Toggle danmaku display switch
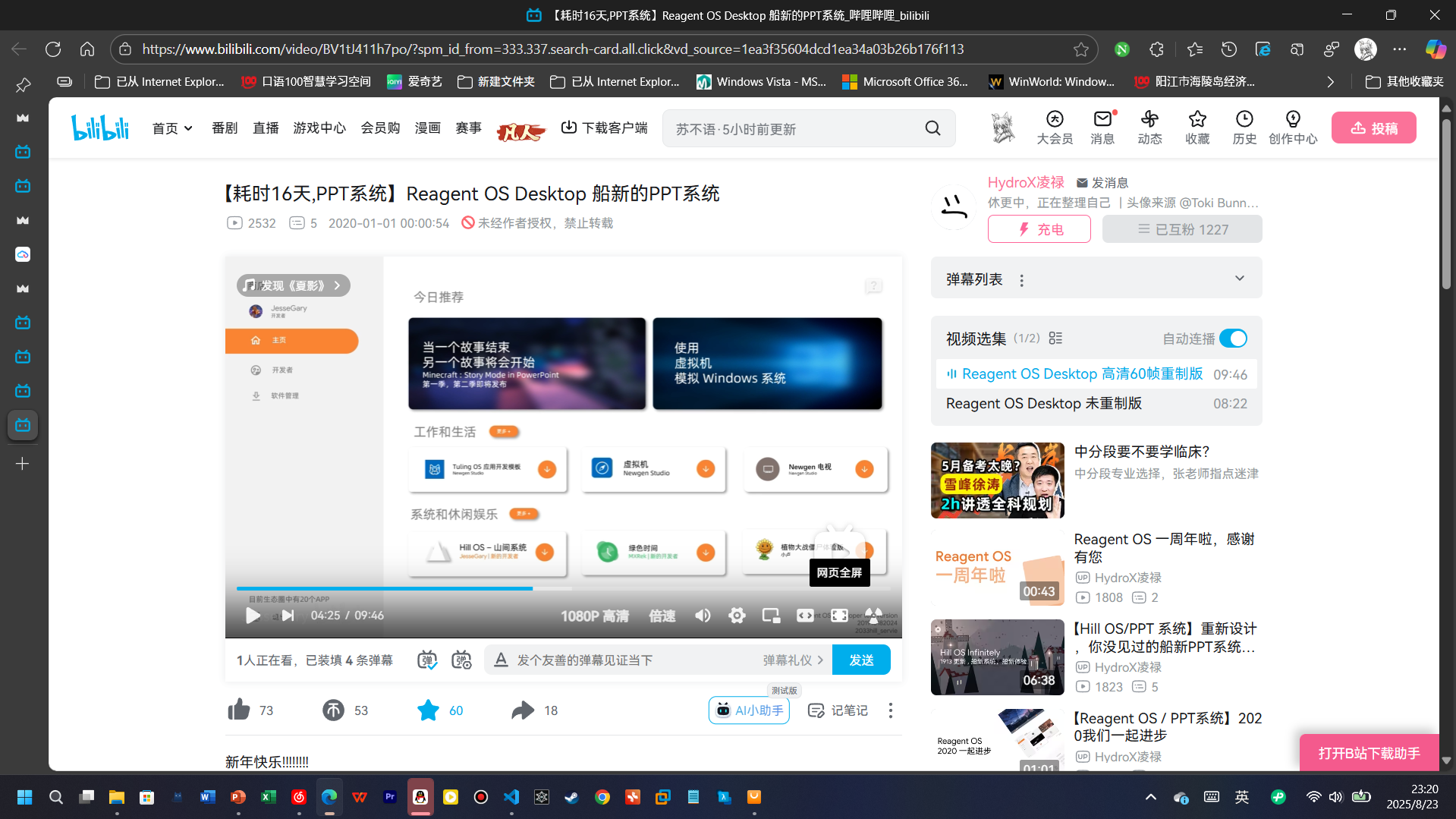The height and width of the screenshot is (819, 1456). 427,660
